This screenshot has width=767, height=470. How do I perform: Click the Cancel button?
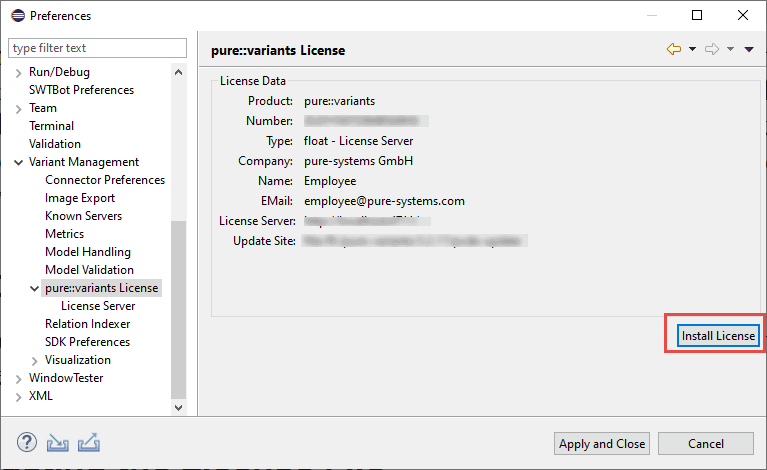(x=706, y=443)
